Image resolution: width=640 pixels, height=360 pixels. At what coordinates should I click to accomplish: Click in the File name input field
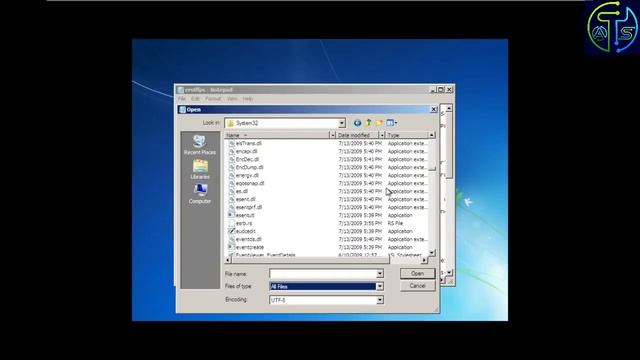322,274
